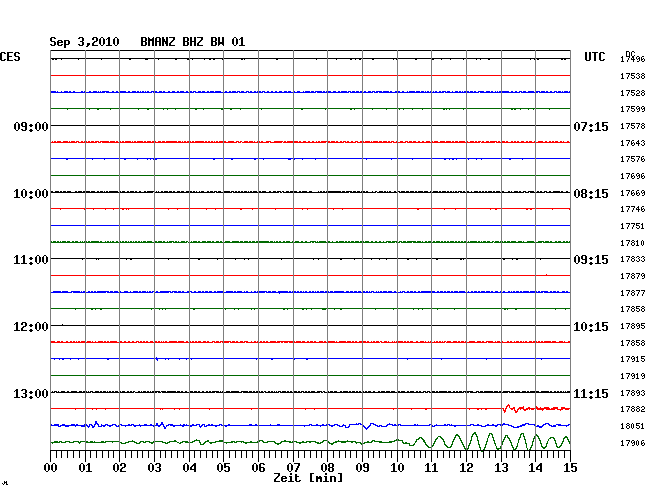The width and height of the screenshot is (650, 494).
Task: Click the date label "Sep 3,2010"
Action: click(84, 42)
